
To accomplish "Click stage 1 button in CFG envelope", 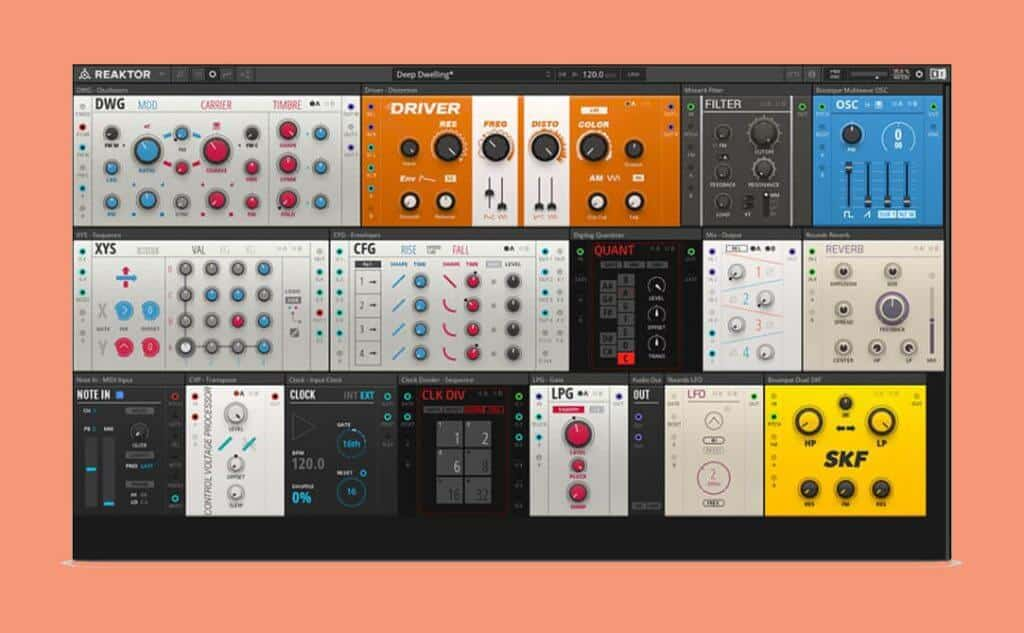I will tap(367, 283).
